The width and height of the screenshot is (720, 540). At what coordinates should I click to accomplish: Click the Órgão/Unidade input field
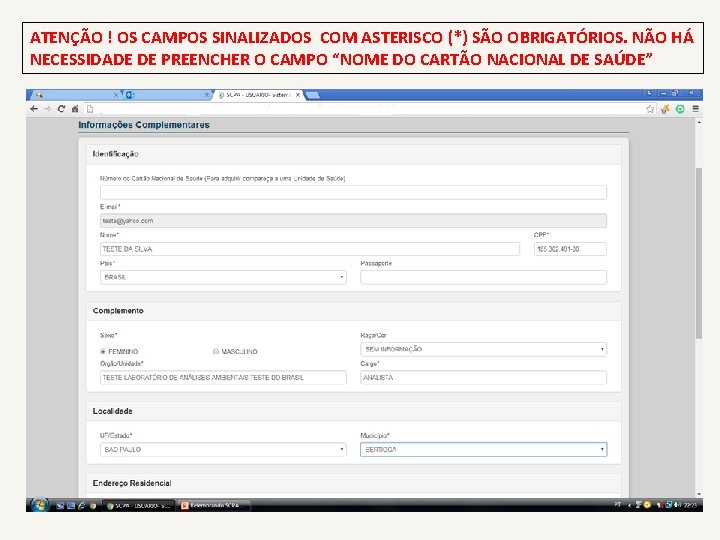click(x=223, y=377)
